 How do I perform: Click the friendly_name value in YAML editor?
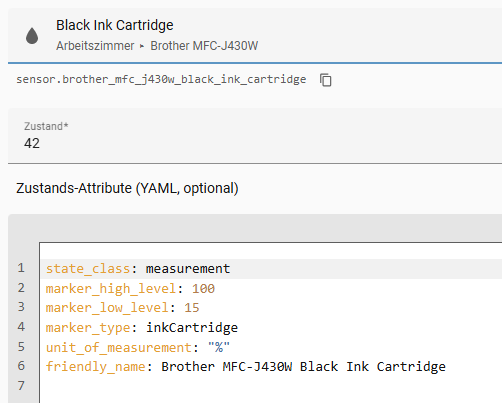pyautogui.click(x=303, y=367)
